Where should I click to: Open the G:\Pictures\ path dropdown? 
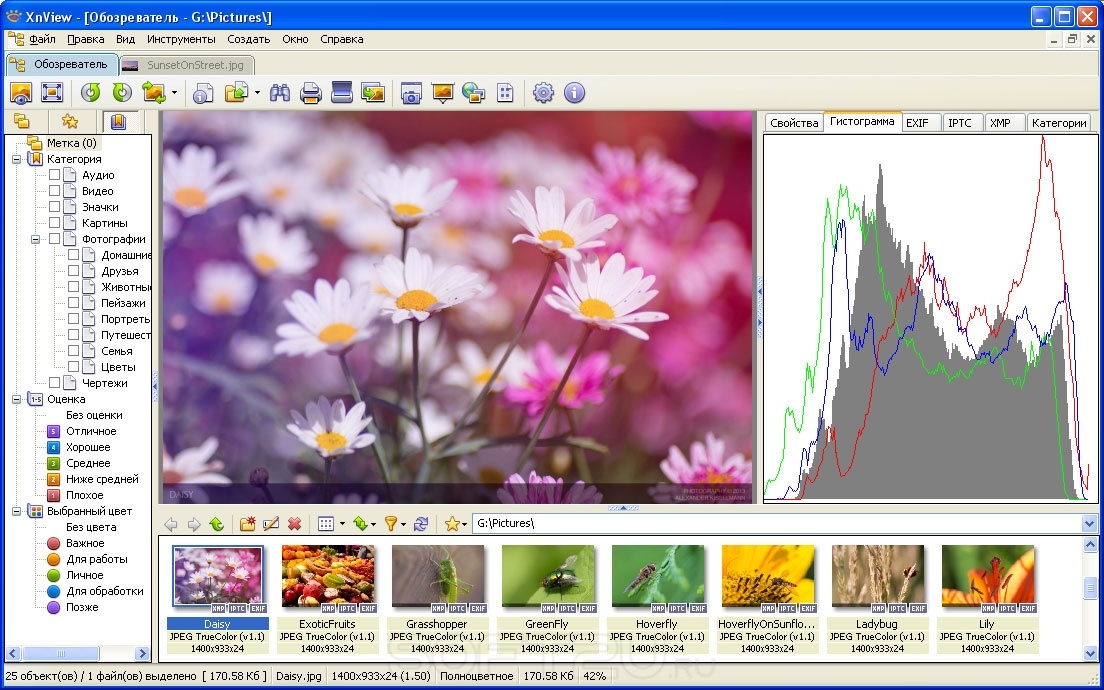(x=1089, y=523)
